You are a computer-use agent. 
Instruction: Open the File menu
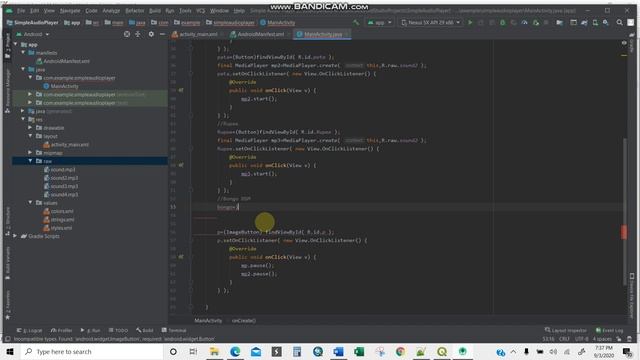pyautogui.click(x=21, y=11)
